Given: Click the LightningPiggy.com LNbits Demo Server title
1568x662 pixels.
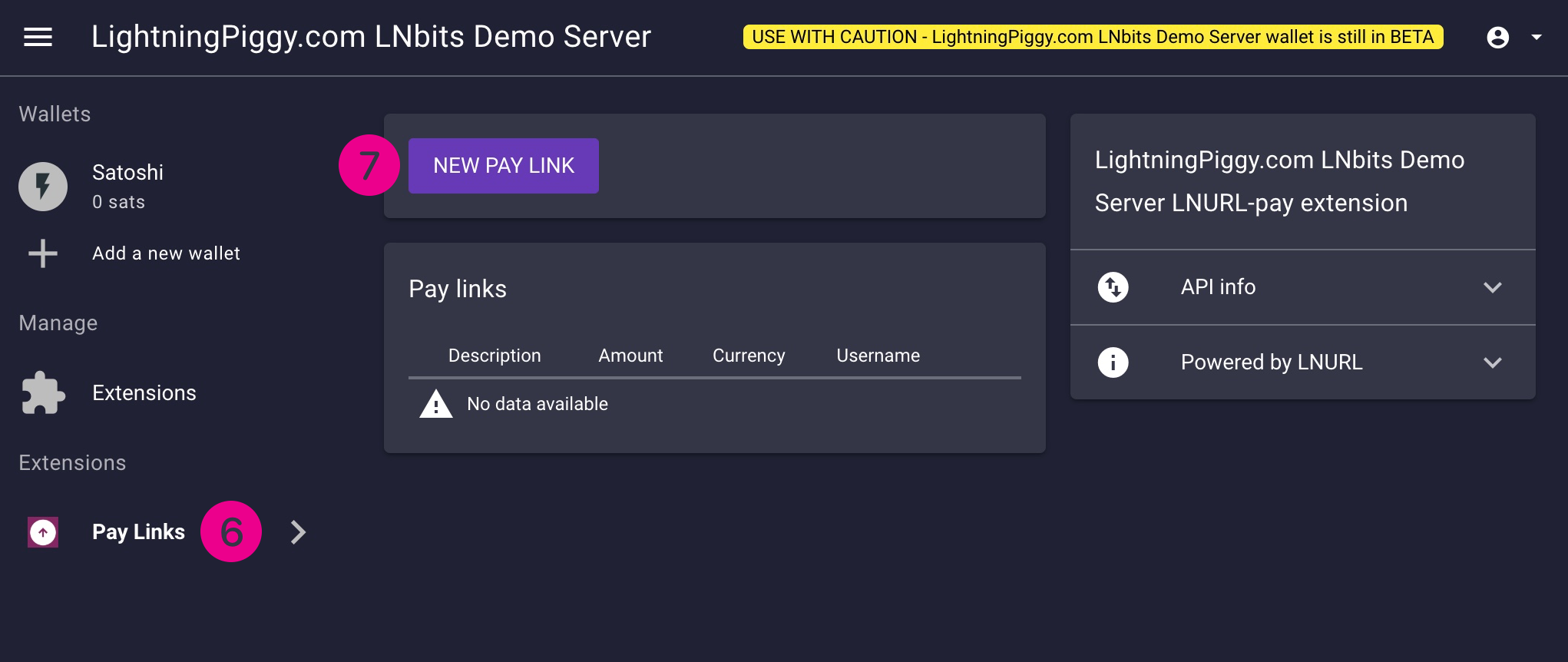Looking at the screenshot, I should [x=371, y=37].
